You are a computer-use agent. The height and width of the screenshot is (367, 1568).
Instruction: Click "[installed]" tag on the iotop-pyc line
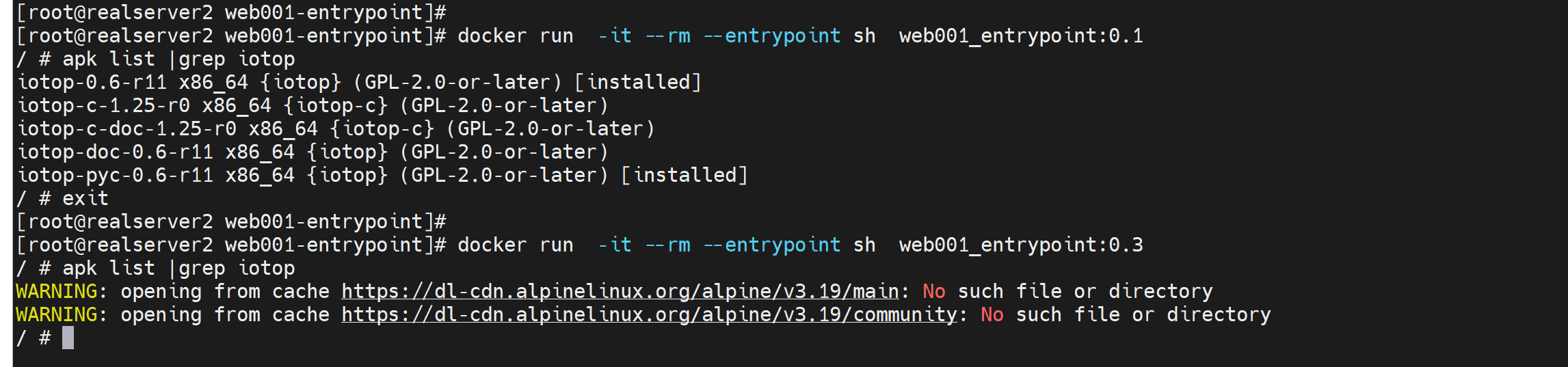coord(685,176)
